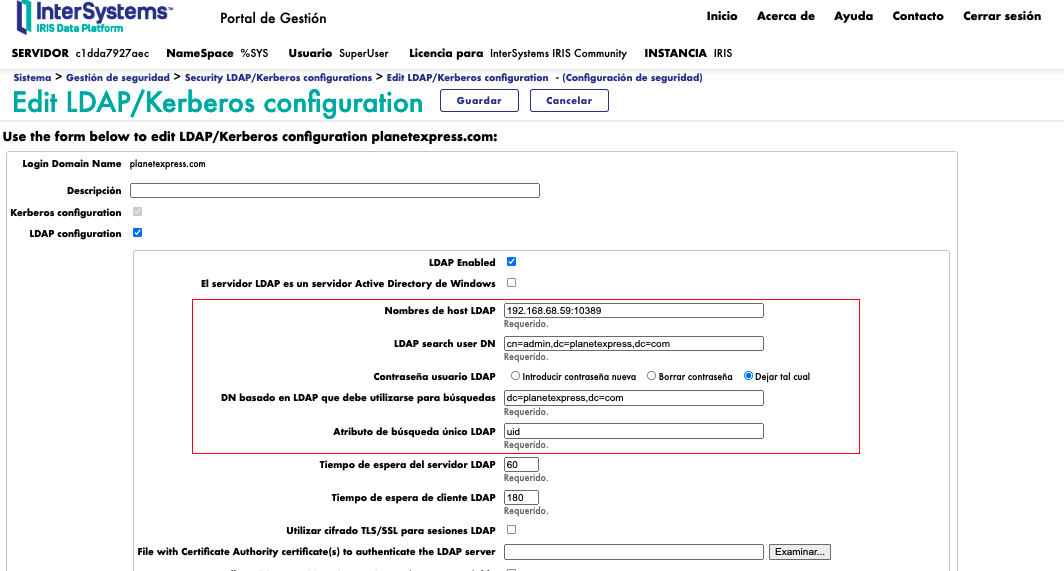Open the Acerca de page
This screenshot has width=1064, height=571.
pos(785,16)
